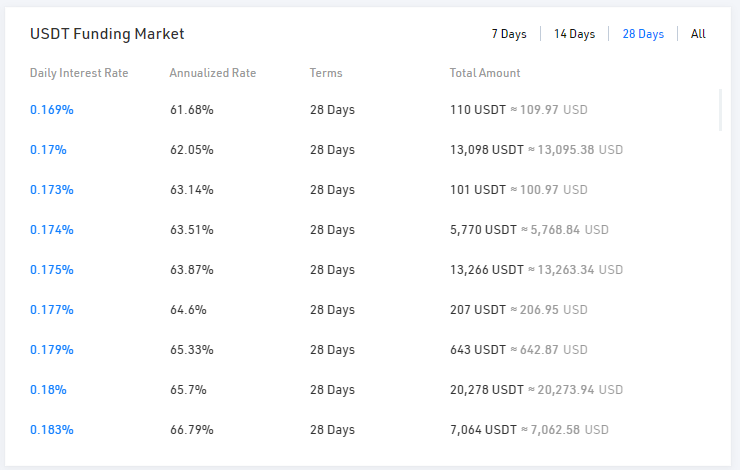Choose the 28 Days term filter

click(642, 34)
